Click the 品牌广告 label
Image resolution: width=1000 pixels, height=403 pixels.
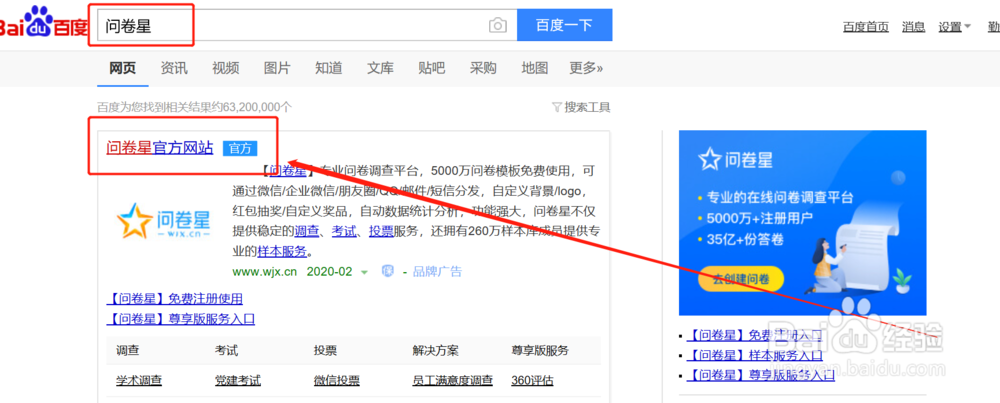tap(437, 272)
